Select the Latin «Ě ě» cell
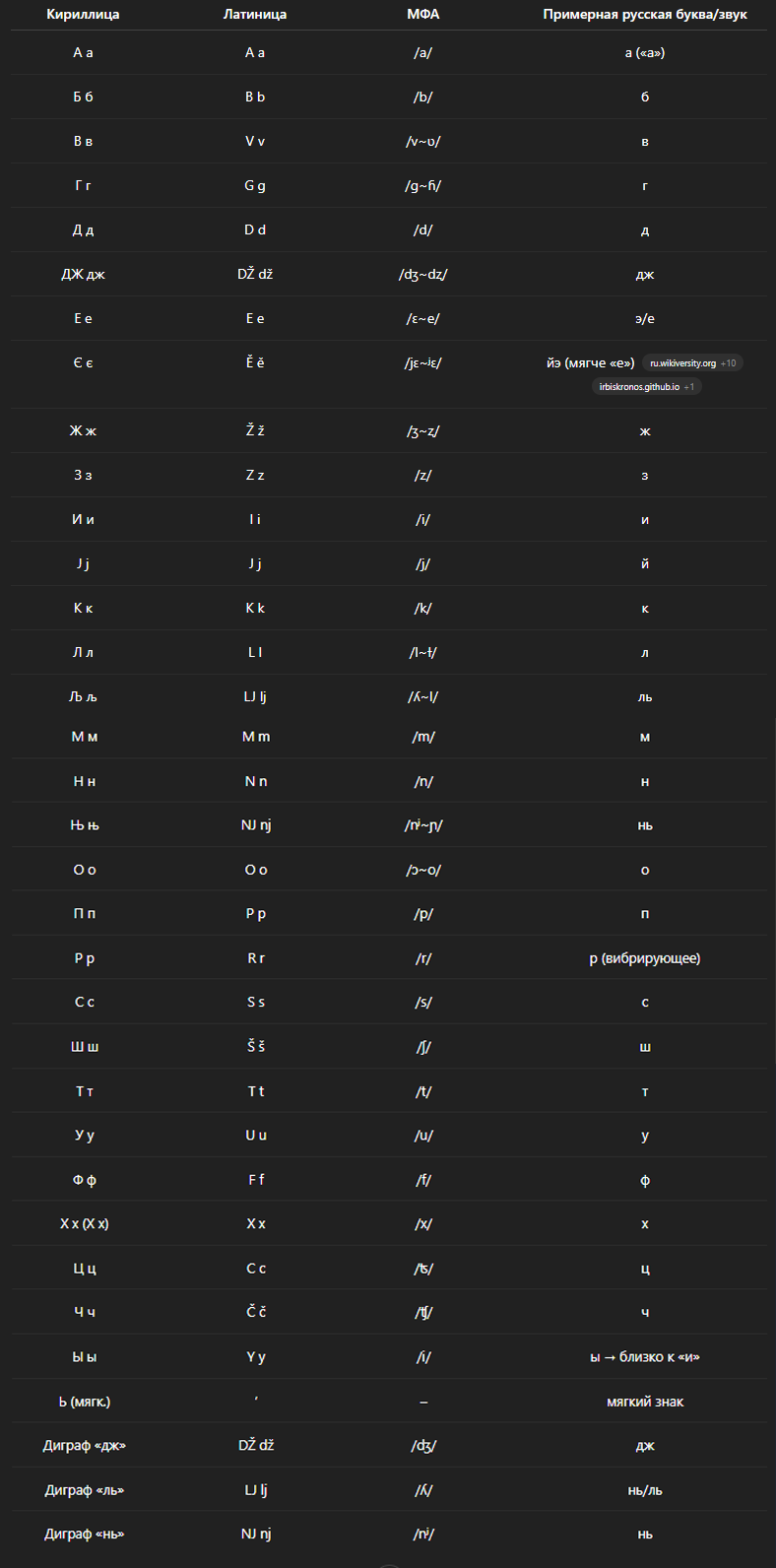 pyautogui.click(x=255, y=363)
